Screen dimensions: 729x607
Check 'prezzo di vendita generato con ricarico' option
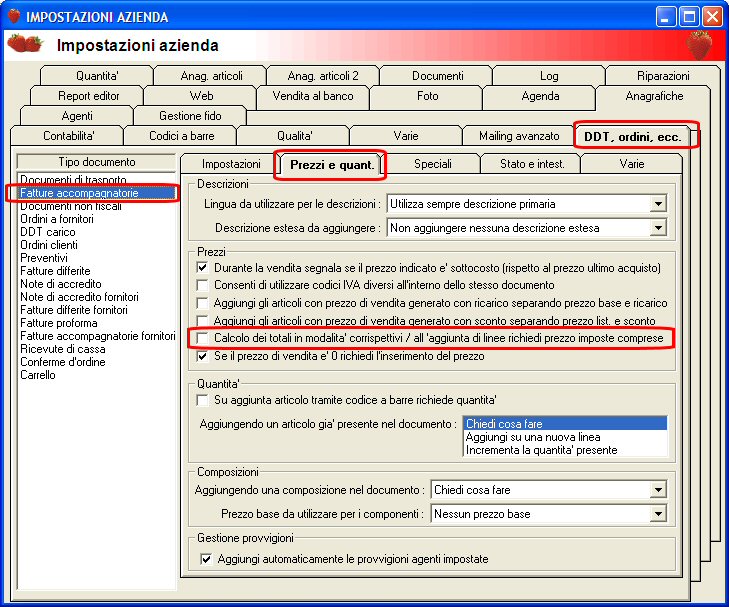coord(202,303)
